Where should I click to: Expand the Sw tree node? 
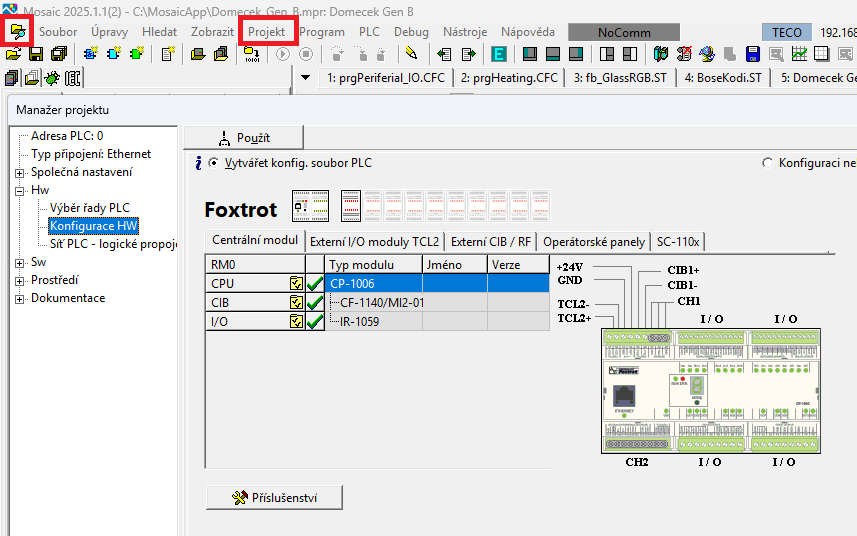tap(20, 262)
